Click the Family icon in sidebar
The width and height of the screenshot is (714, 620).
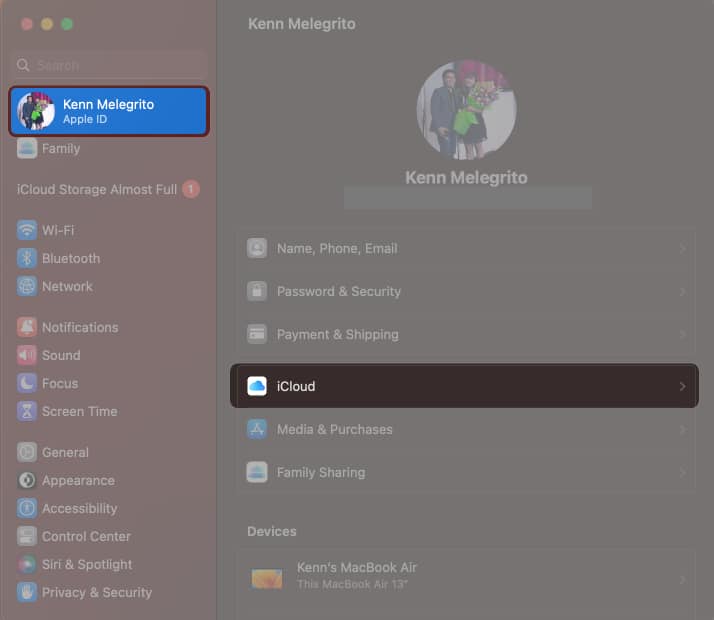coord(27,148)
